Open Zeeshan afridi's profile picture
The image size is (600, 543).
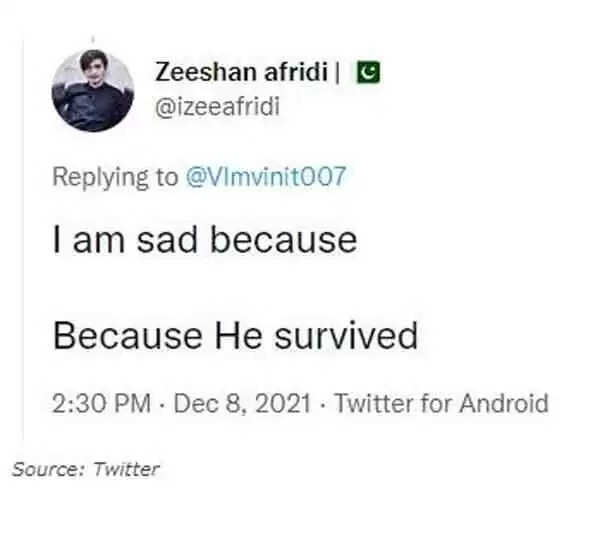pyautogui.click(x=93, y=91)
